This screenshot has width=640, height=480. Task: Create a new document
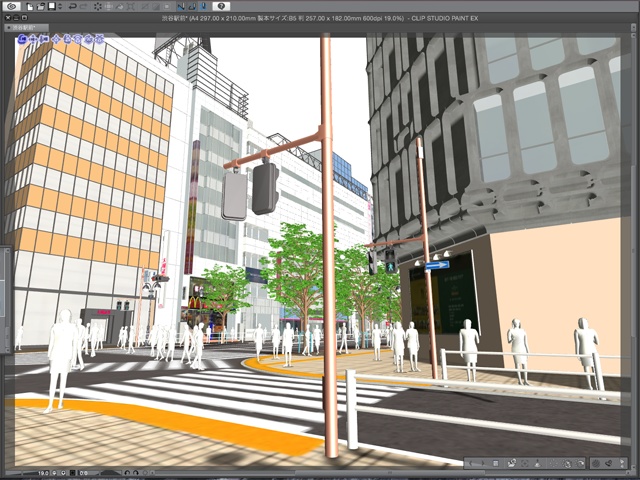click(30, 7)
